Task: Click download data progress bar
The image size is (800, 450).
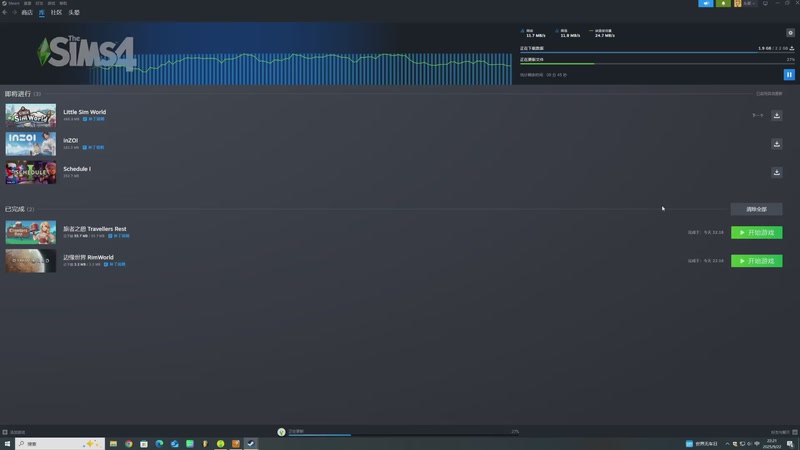Action: pos(657,53)
